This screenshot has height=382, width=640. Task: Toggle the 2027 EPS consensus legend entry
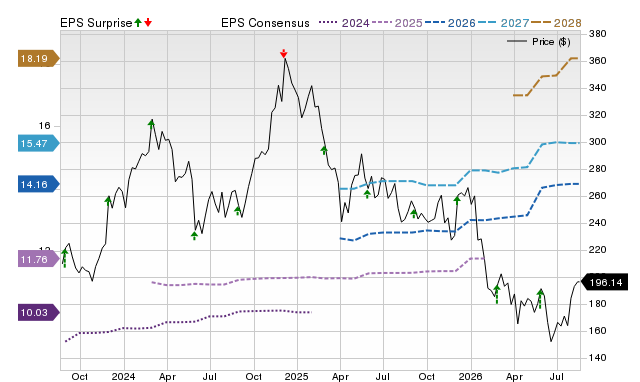coord(503,23)
